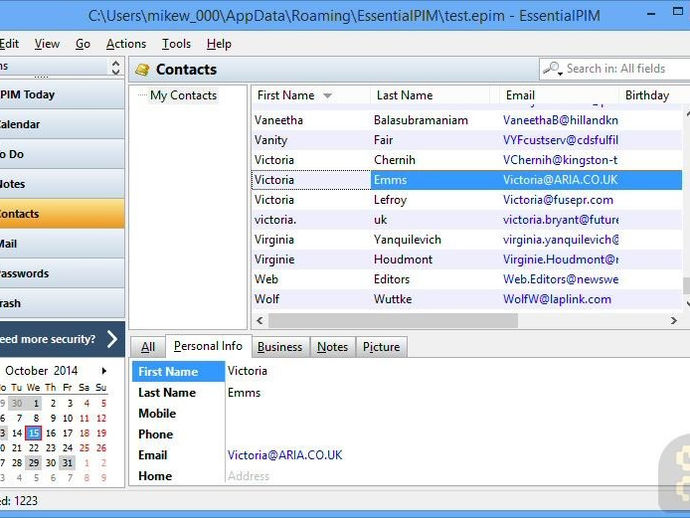Screen dimensions: 690x518
Task: Select the Virginia Yanquilevich contact row
Action: tap(467, 239)
